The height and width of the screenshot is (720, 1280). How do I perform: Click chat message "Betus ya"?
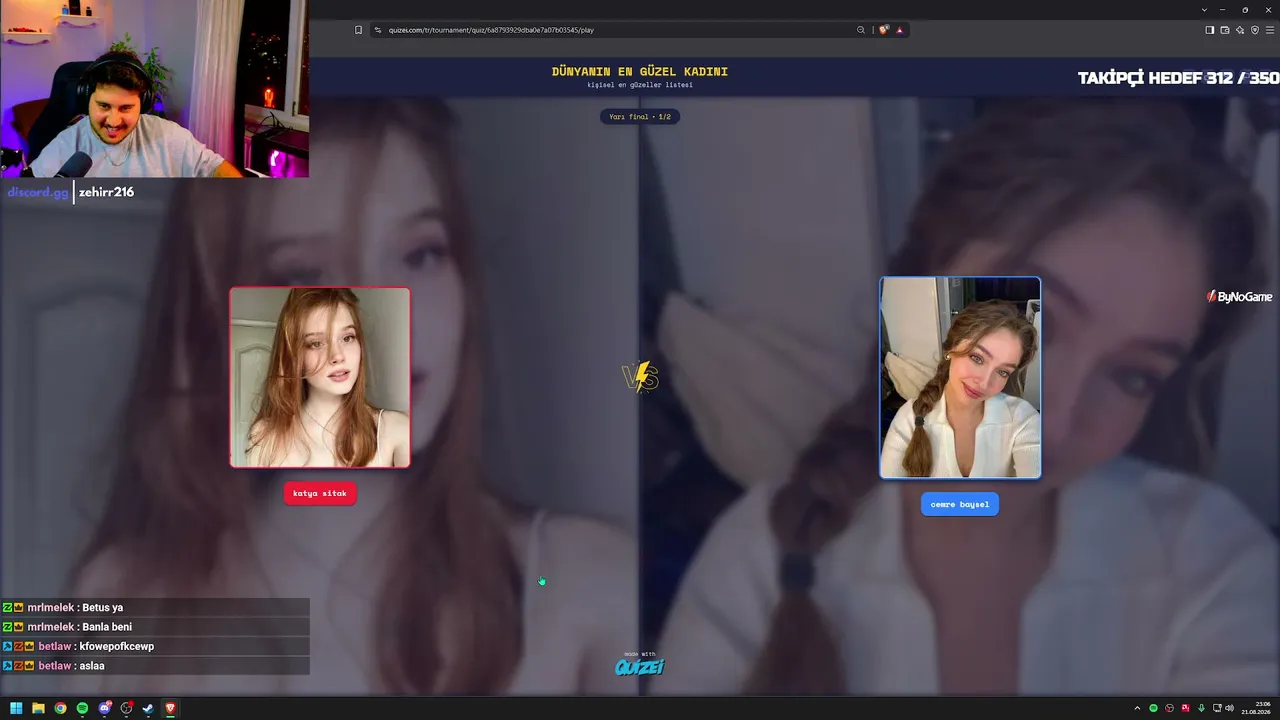[x=103, y=608]
